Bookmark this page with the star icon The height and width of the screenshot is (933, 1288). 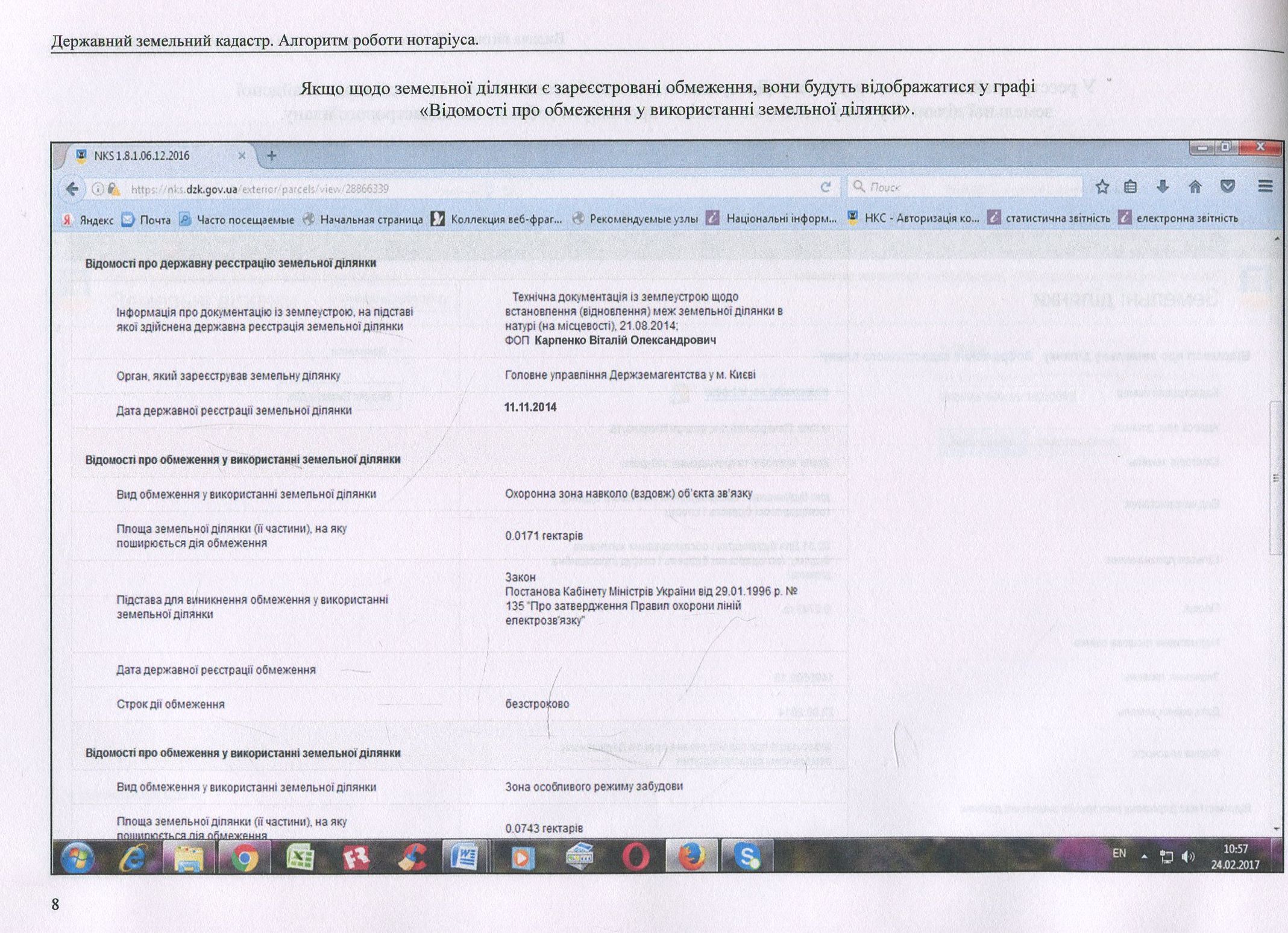tap(1102, 187)
